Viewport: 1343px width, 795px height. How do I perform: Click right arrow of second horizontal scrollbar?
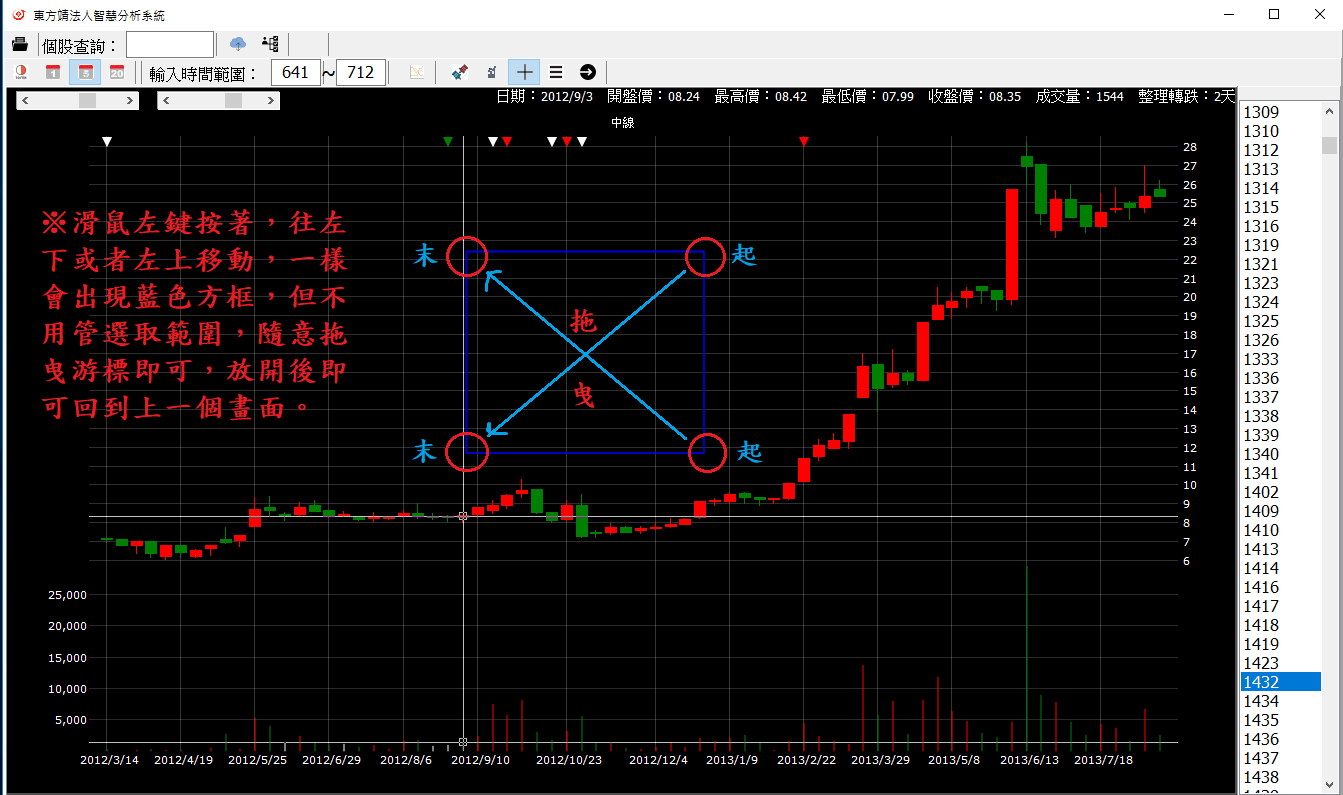(272, 101)
